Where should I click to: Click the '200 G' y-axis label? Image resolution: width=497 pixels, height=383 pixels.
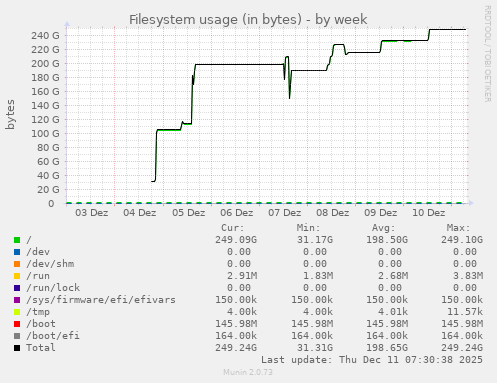pos(45,64)
